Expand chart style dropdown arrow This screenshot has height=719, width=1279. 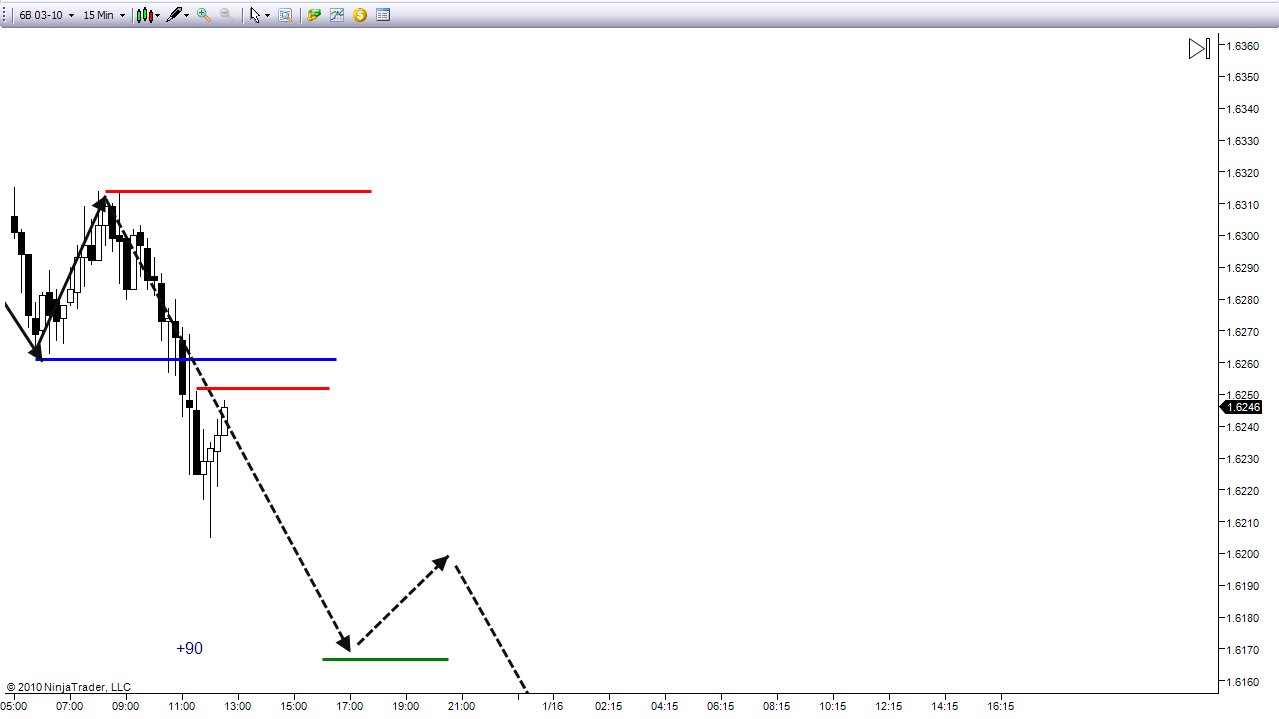click(158, 16)
